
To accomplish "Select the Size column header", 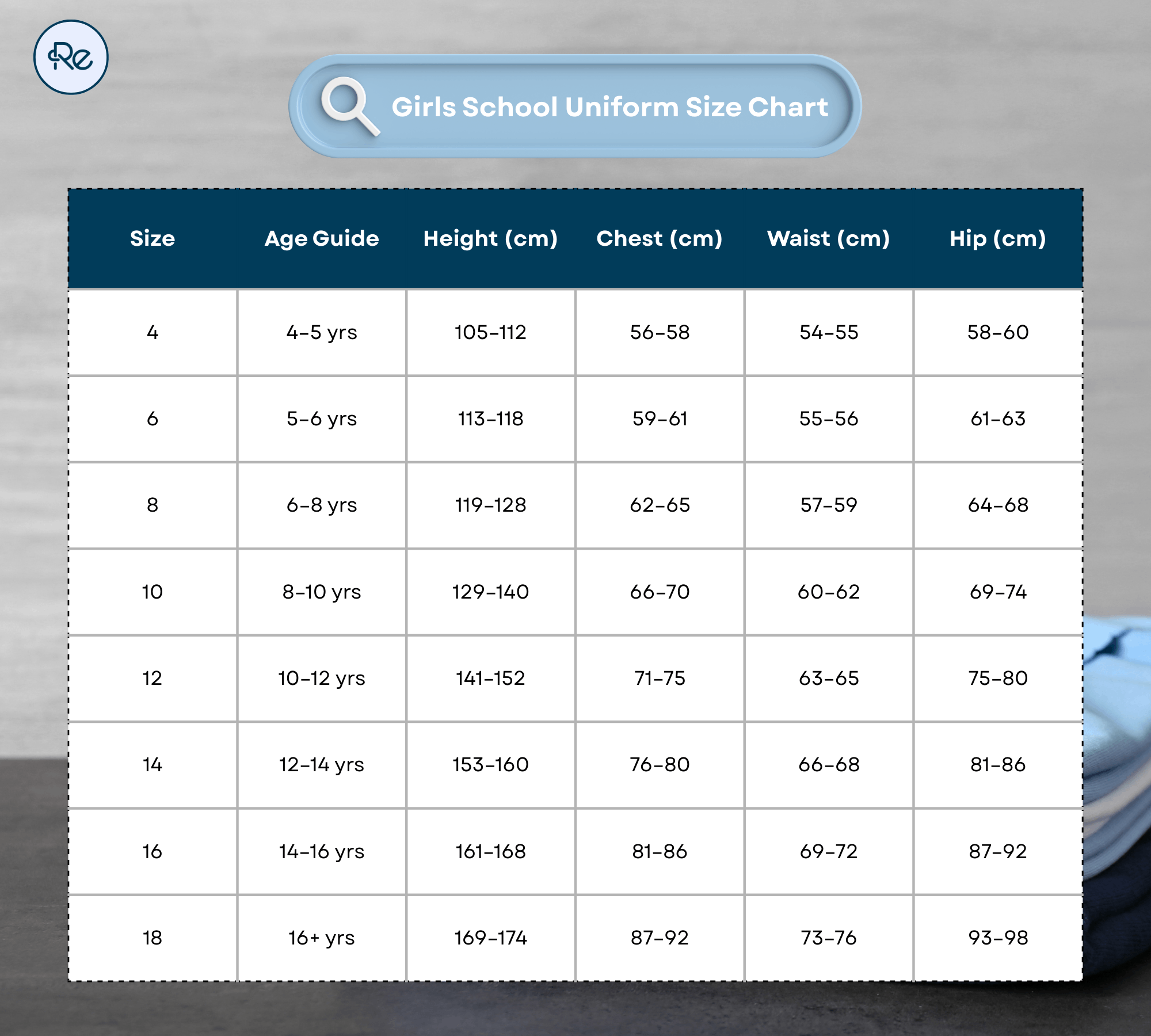I will point(153,238).
